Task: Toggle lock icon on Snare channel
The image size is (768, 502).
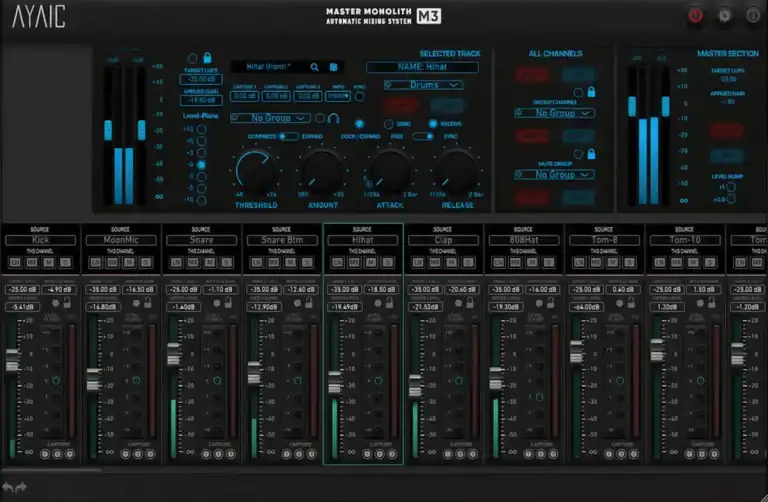Action: point(228,303)
